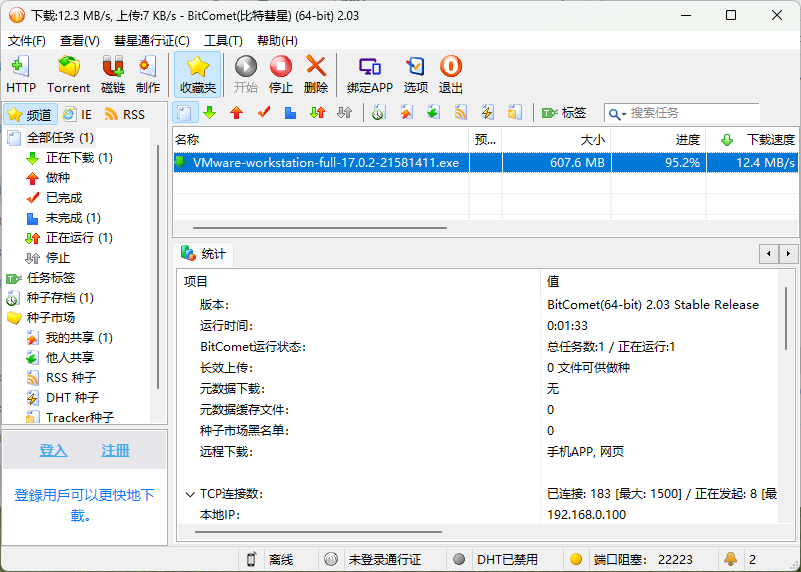Show Tracker torrents via yellow page toolbar icon
Viewport: 801px width, 572px height.
(x=514, y=112)
